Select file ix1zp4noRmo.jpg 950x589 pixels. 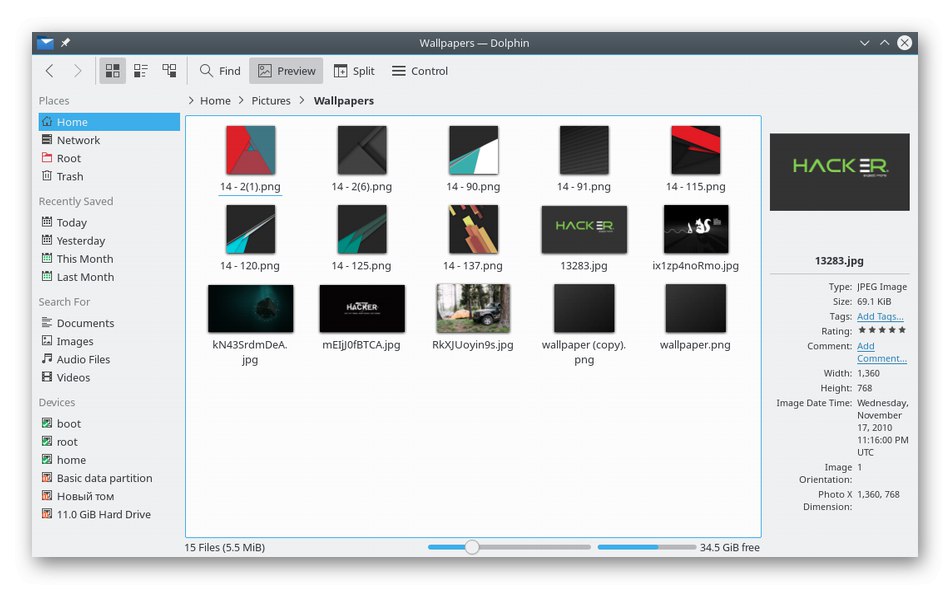(x=696, y=238)
